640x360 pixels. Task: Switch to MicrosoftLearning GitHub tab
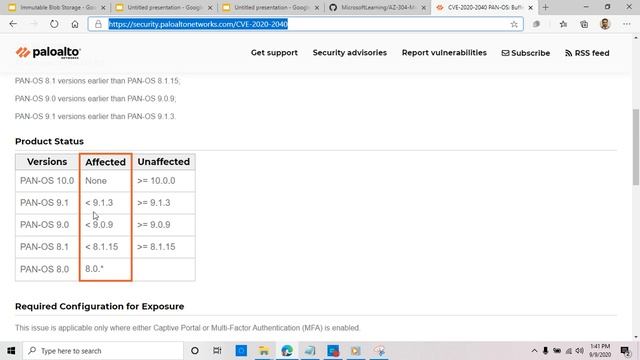click(378, 7)
